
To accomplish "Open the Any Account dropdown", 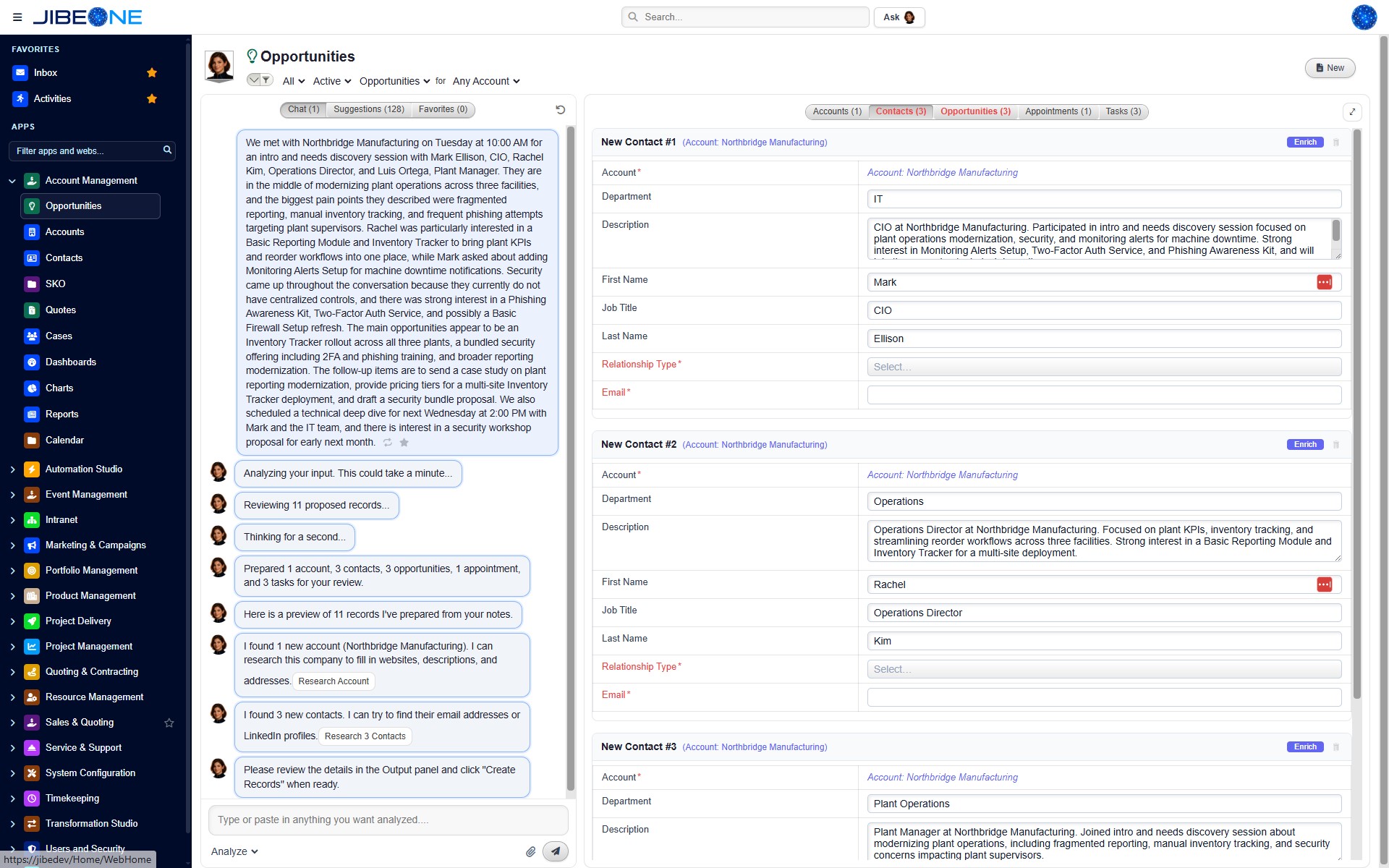I will (486, 81).
